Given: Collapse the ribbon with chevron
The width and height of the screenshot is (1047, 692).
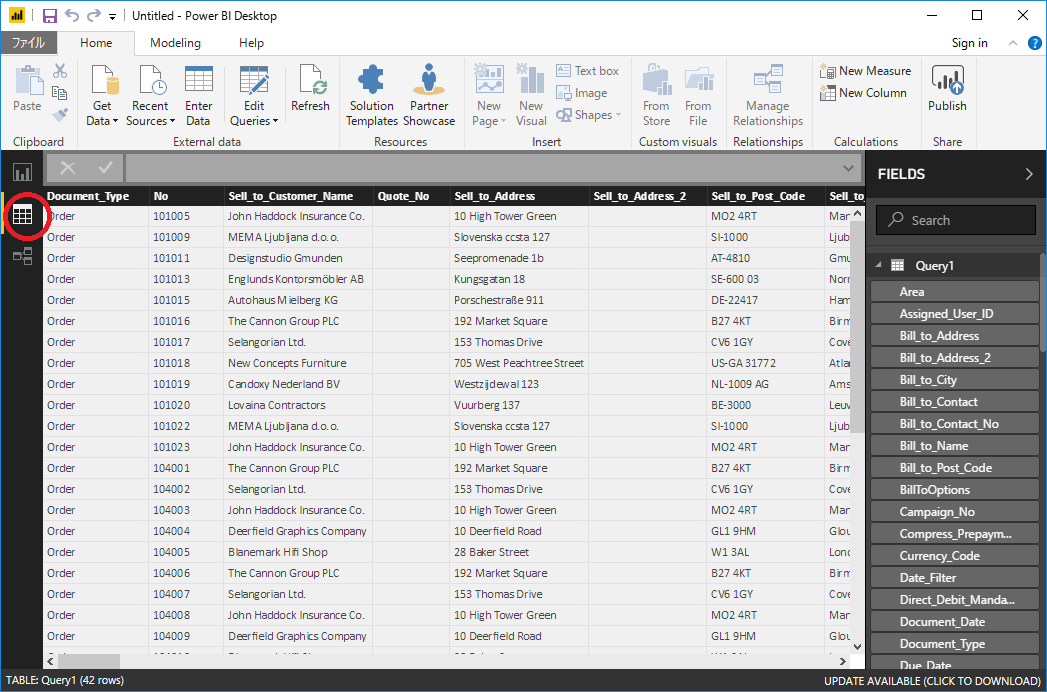Looking at the screenshot, I should [1012, 43].
